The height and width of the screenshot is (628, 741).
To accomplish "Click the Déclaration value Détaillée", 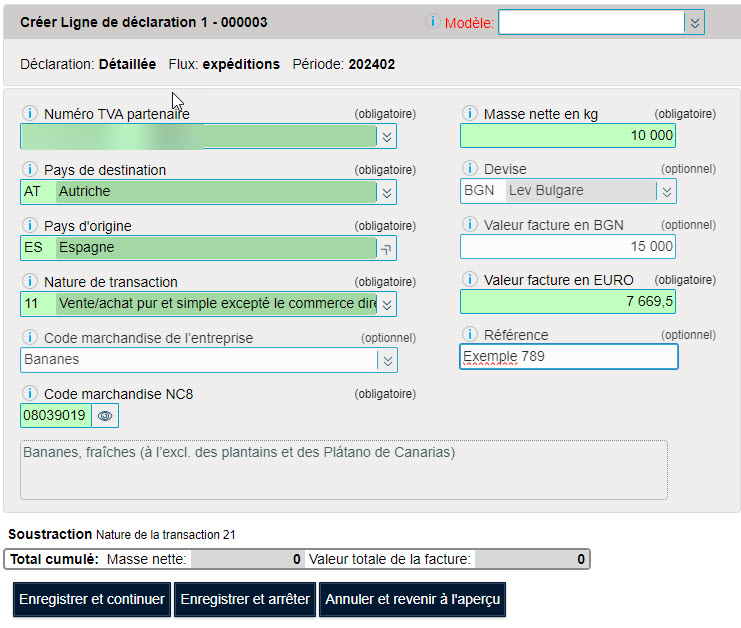I will click(127, 64).
